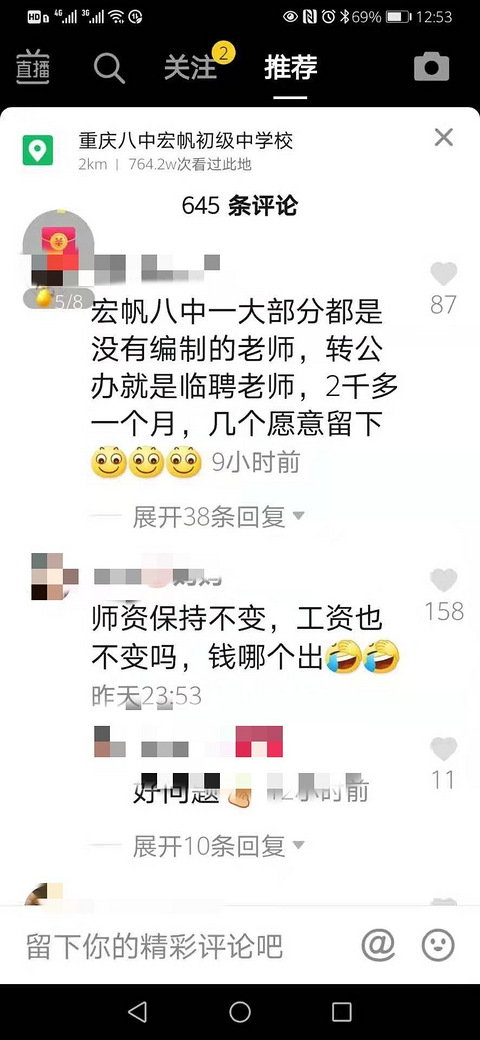Tap the 留下你的精彩评论吧 comment field
The height and width of the screenshot is (1040, 480).
tap(154, 946)
